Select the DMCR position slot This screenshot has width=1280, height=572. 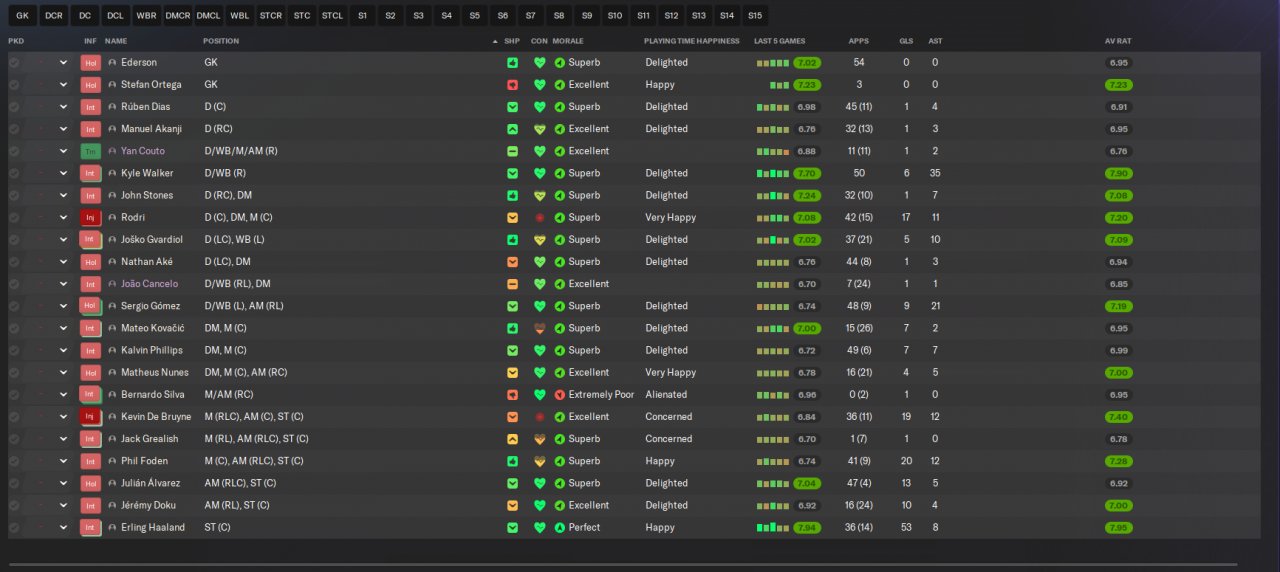pyautogui.click(x=178, y=16)
